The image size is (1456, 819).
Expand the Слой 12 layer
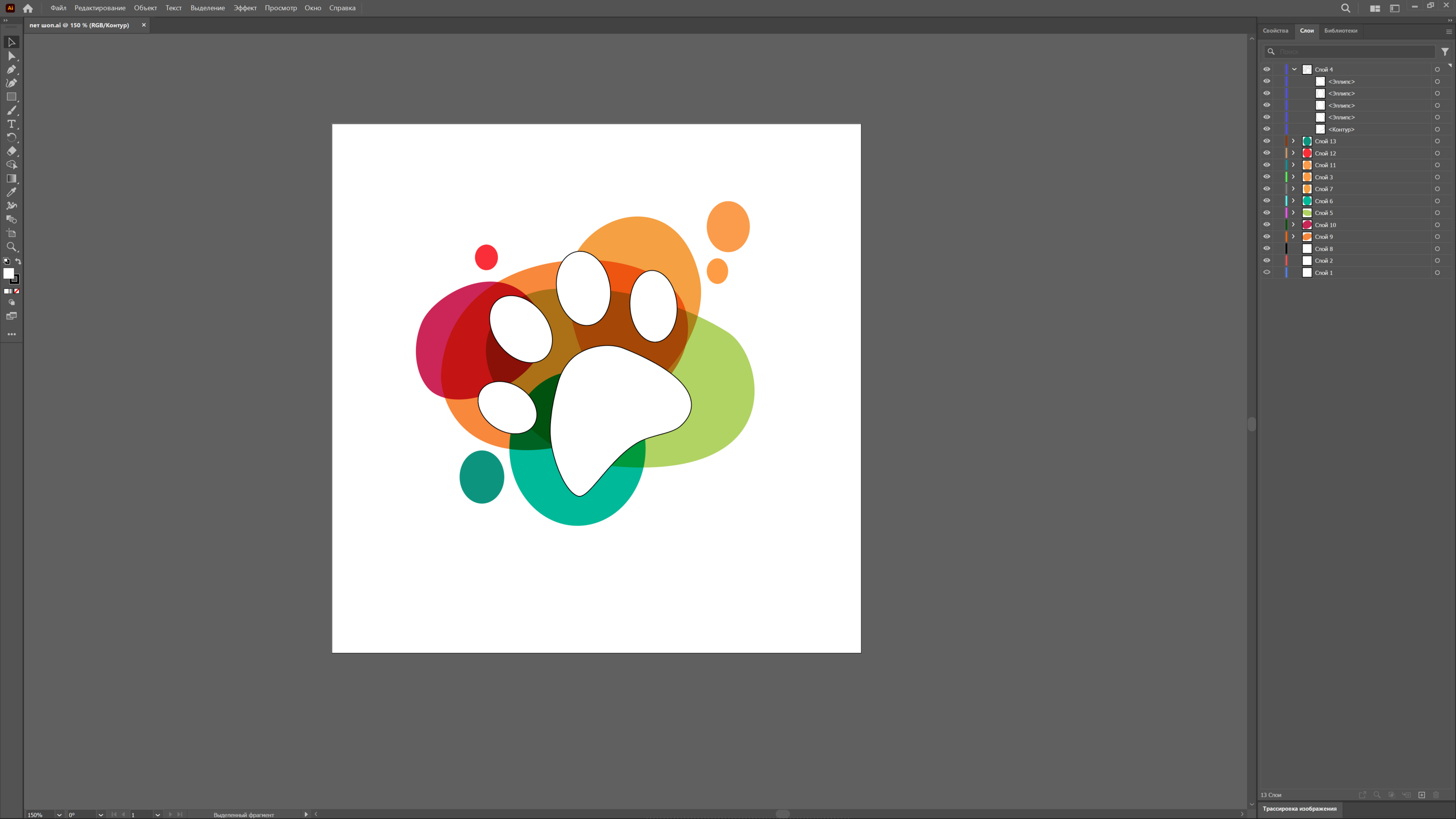tap(1293, 153)
